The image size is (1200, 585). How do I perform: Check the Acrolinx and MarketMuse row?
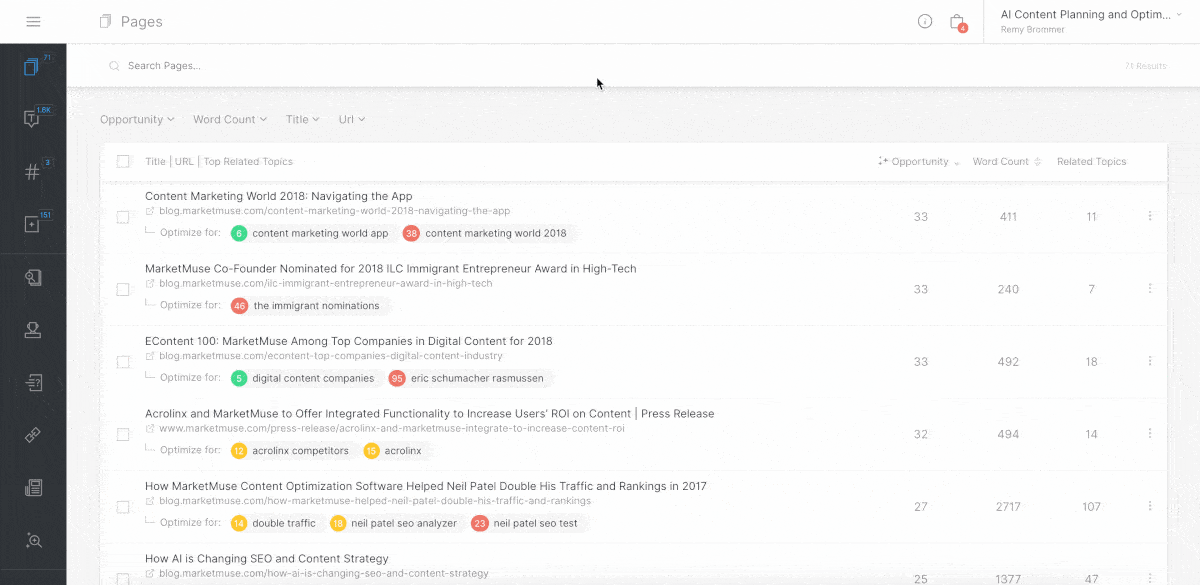123,434
